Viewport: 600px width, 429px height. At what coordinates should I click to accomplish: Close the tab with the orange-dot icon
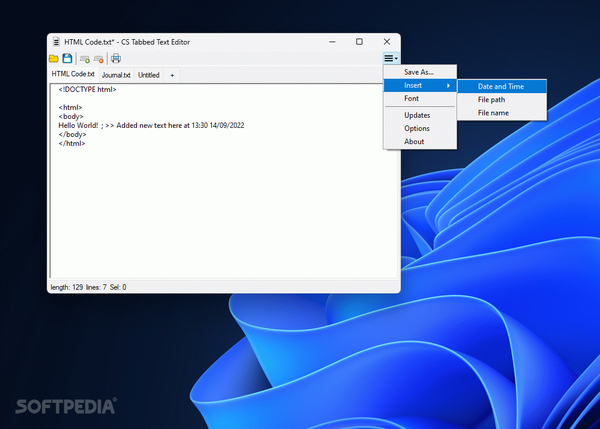[99, 59]
